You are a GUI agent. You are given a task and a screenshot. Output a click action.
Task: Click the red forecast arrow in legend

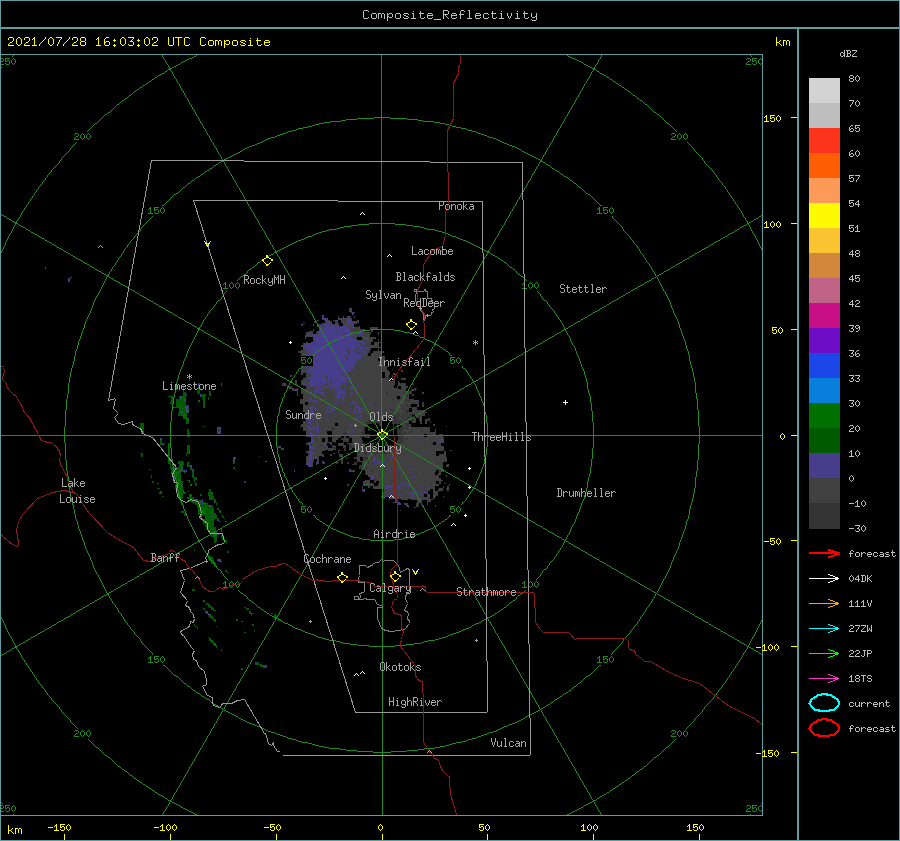point(824,553)
